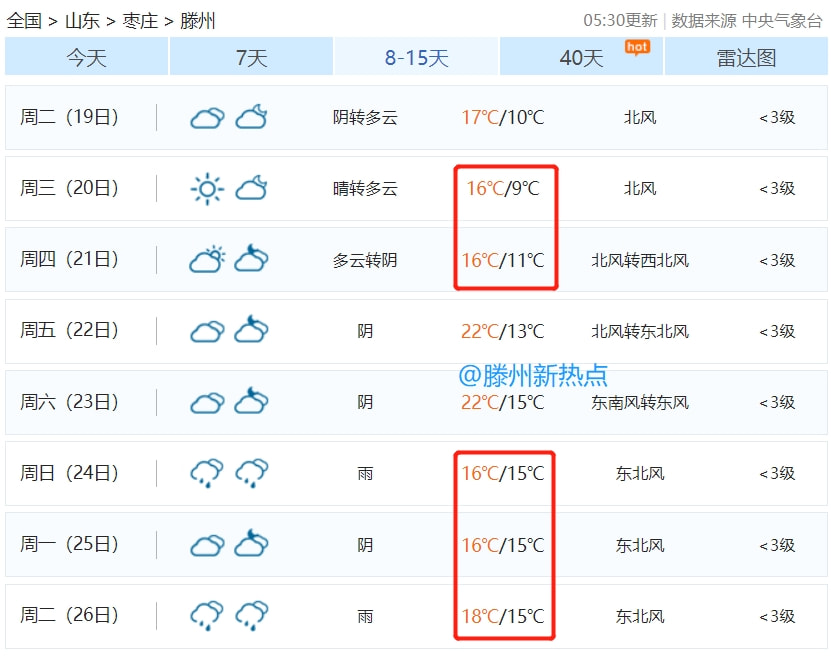Open the 40天 forecast tab

click(x=581, y=58)
